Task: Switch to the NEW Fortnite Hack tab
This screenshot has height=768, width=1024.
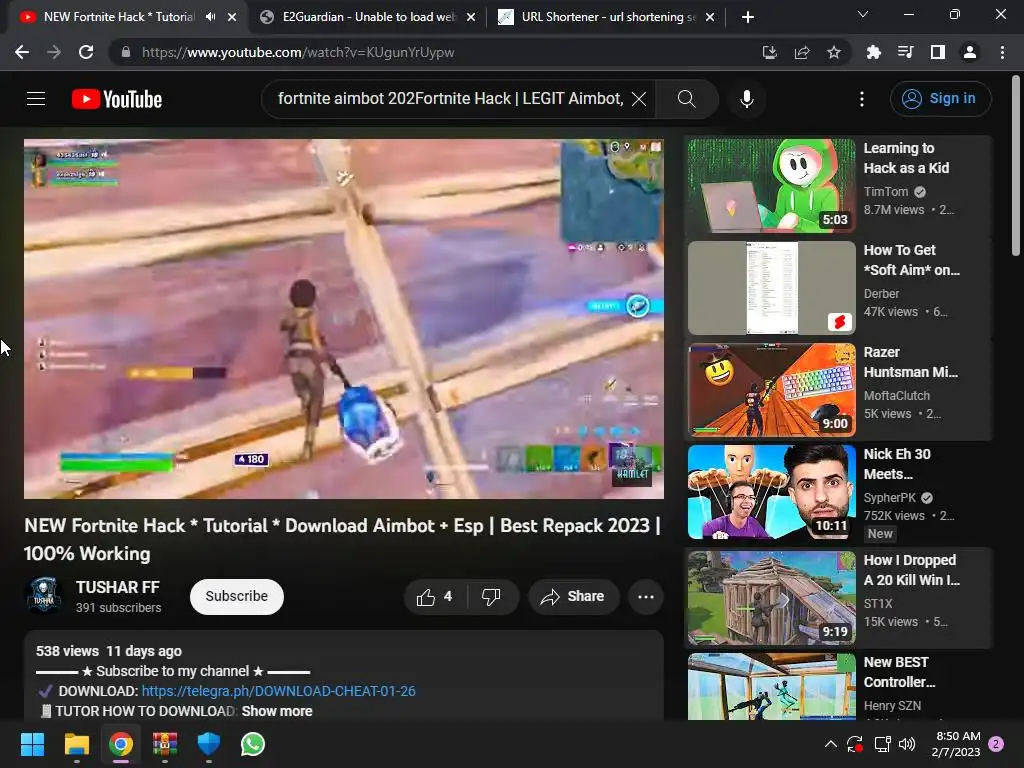Action: pyautogui.click(x=119, y=17)
